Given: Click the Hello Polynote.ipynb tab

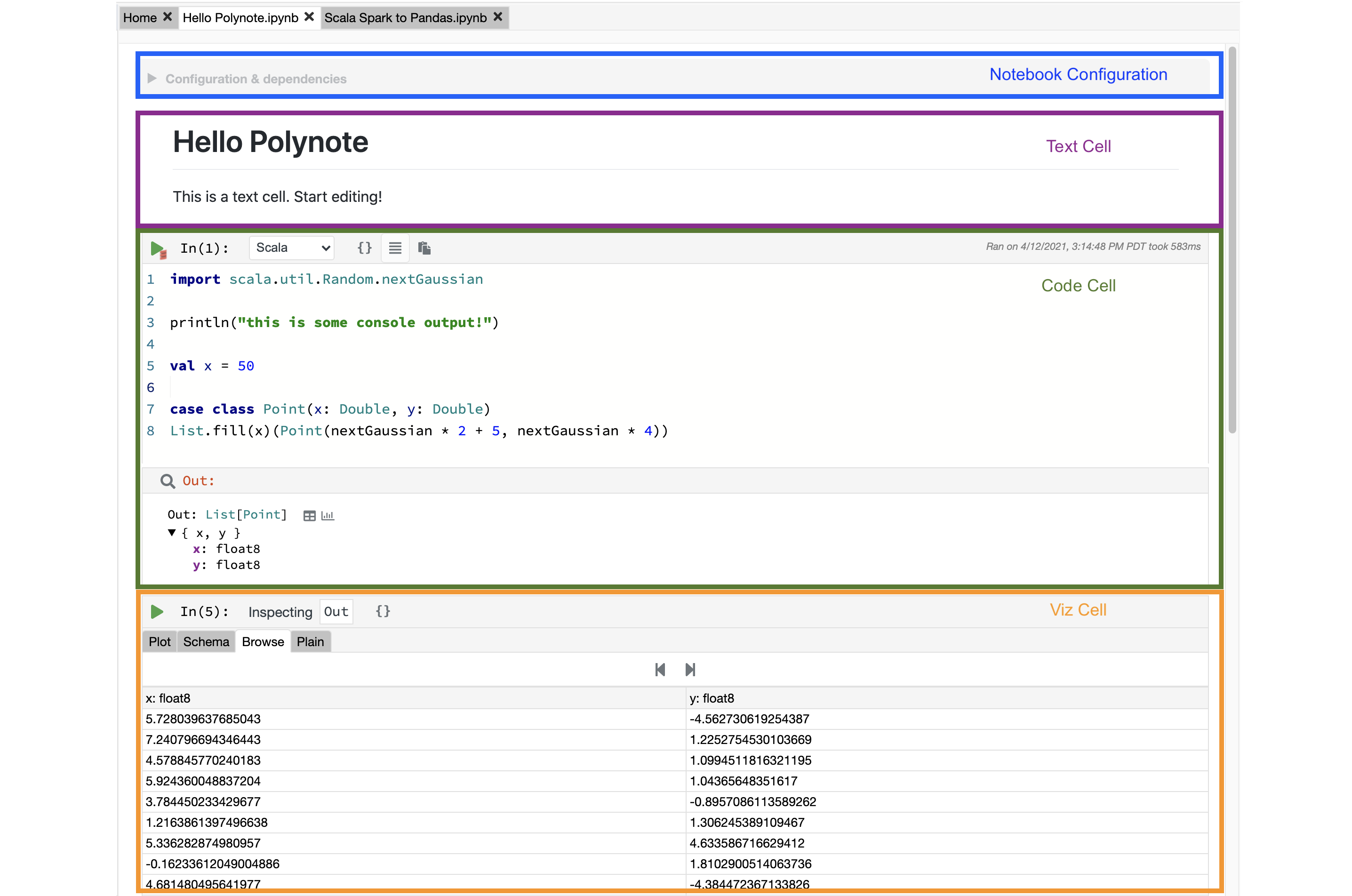Looking at the screenshot, I should tap(243, 17).
